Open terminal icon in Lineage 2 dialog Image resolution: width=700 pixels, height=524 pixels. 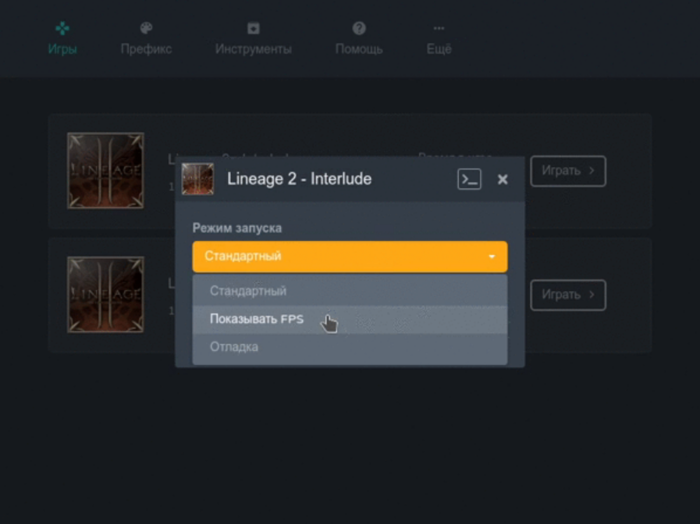click(469, 179)
